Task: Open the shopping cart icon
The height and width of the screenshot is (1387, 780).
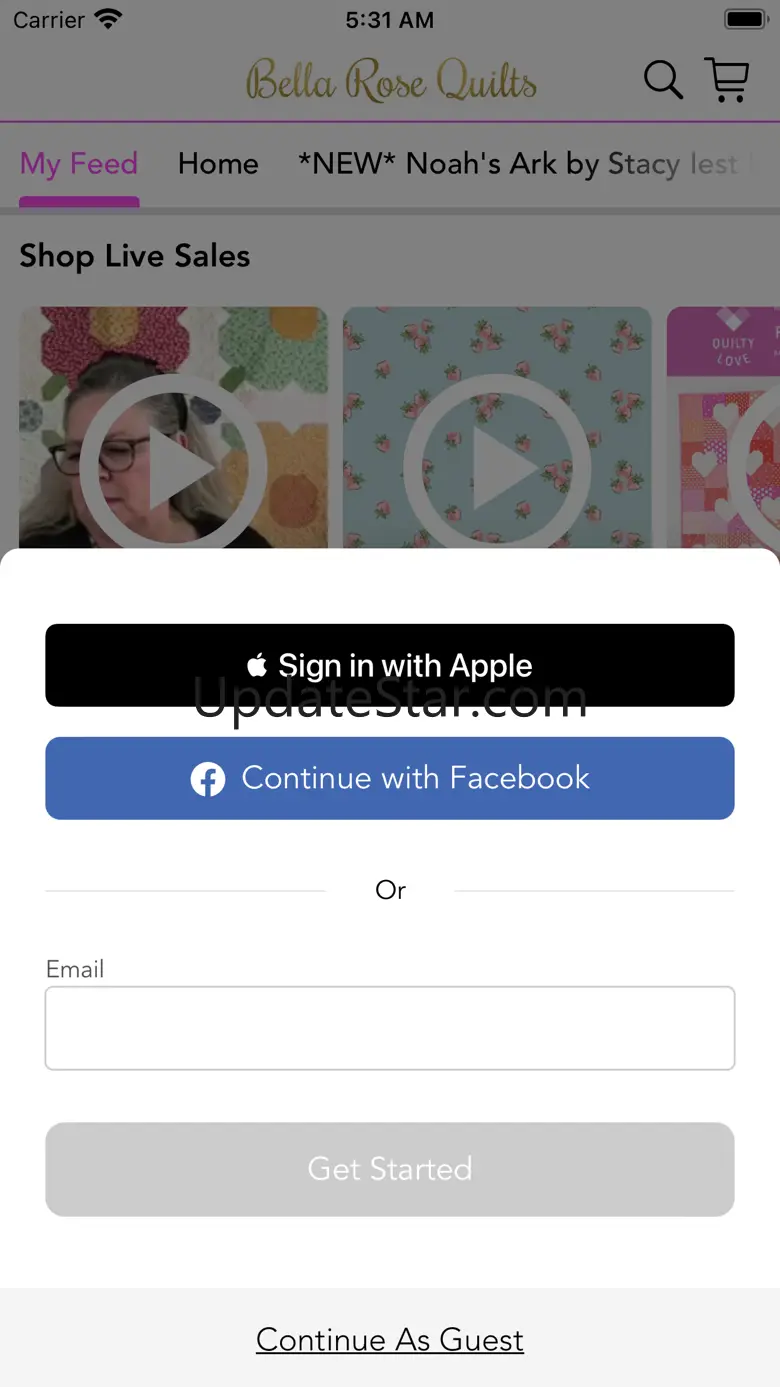Action: [727, 80]
